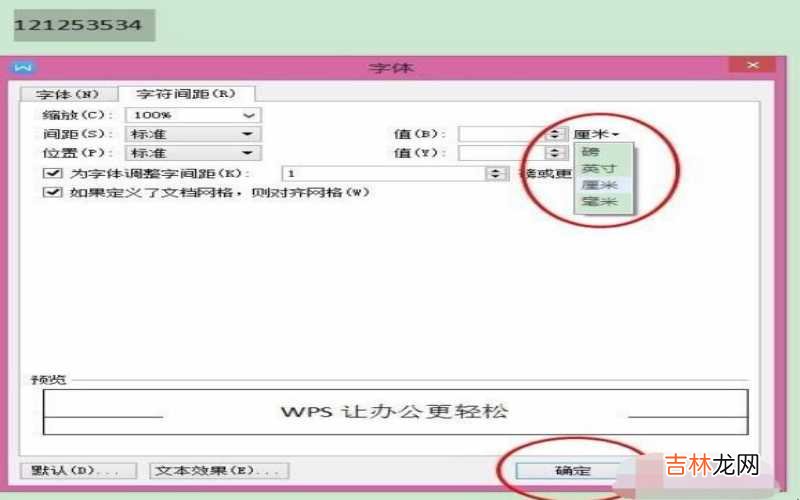Switch to the 字体(N) tab
The image size is (800, 500).
[67, 95]
